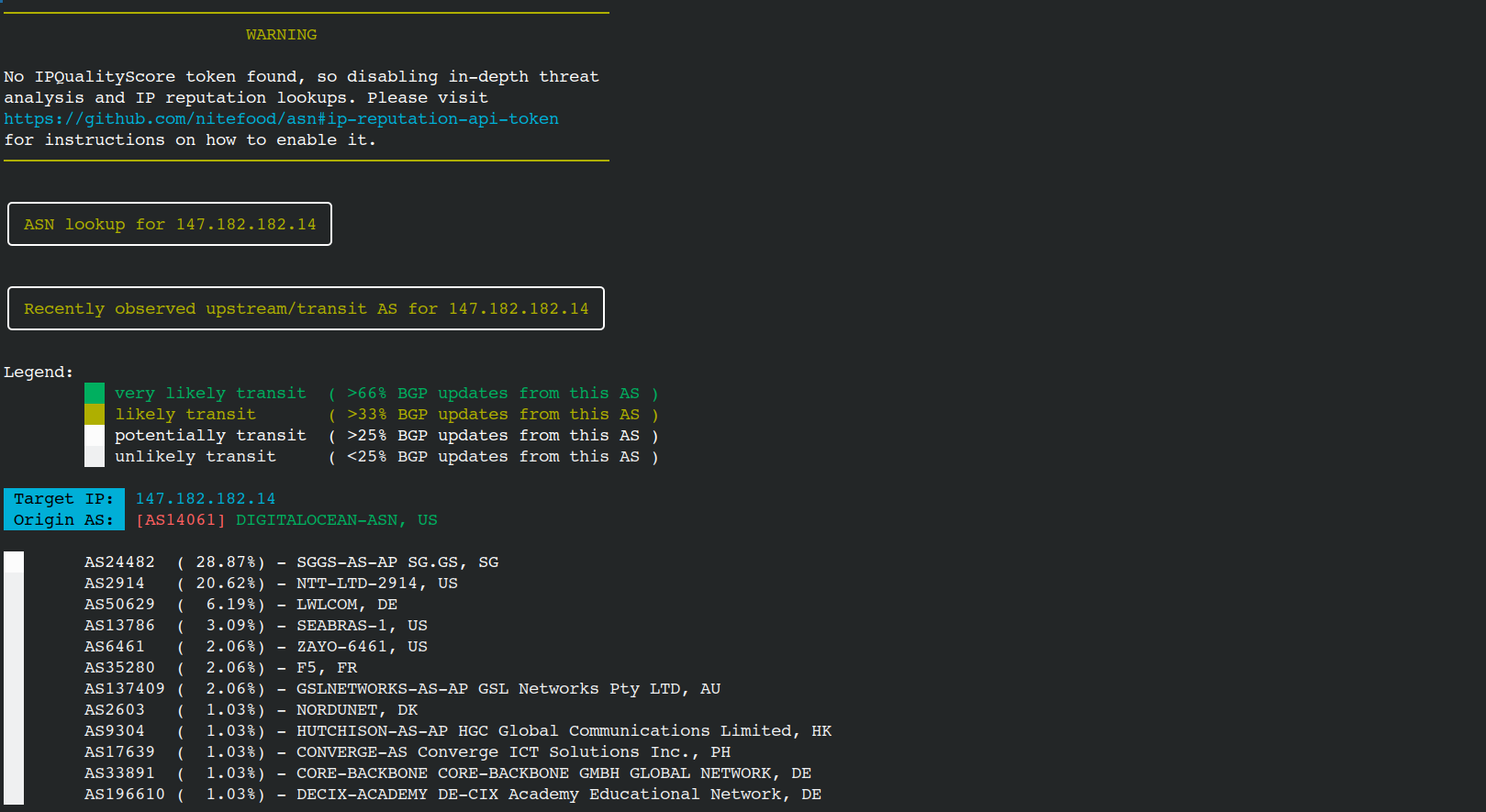
Task: Click the green very likely transit swatch
Action: tap(95, 394)
